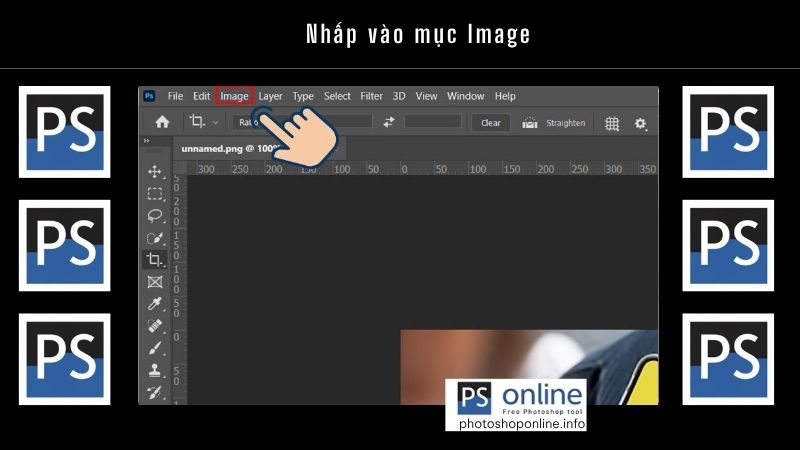The image size is (800, 450).
Task: Open the View menu
Action: click(426, 96)
